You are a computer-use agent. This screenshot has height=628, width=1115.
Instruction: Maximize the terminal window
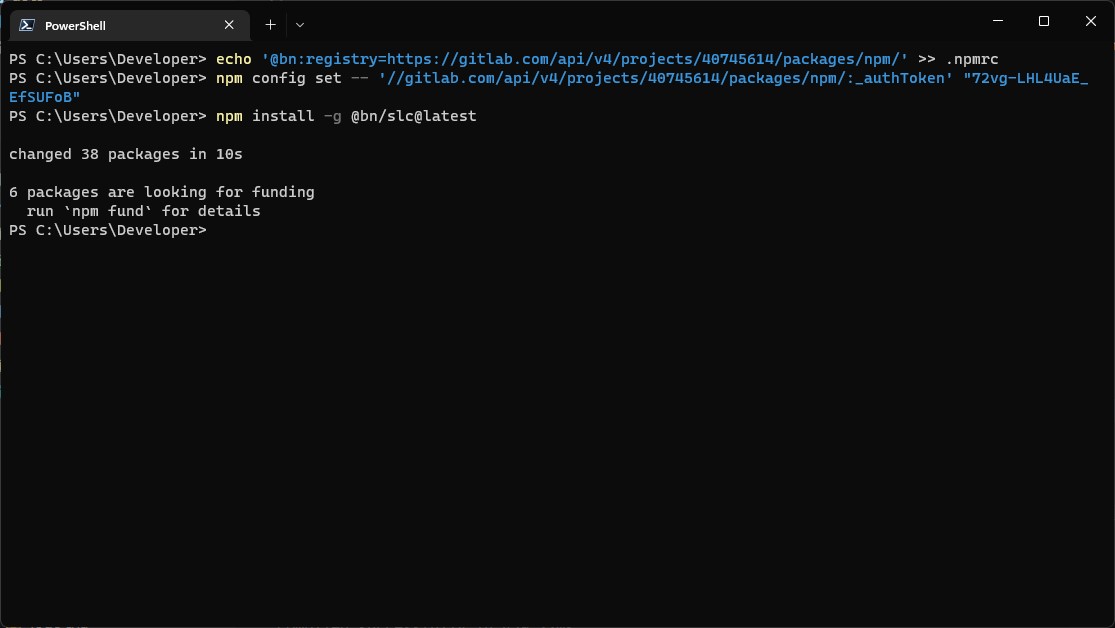1043,21
